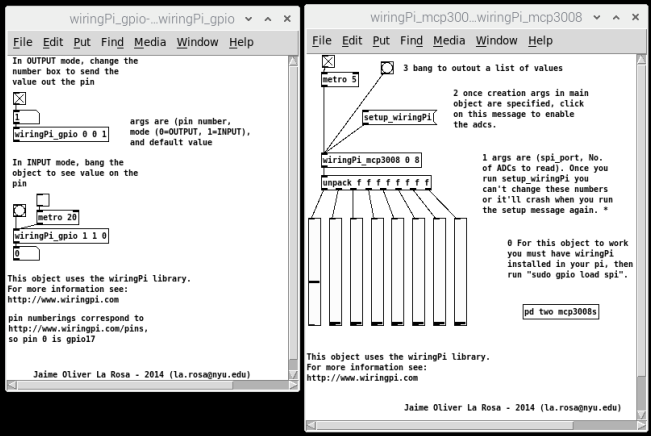Open the Put menu in the mcp3008 window
The height and width of the screenshot is (436, 651).
click(381, 41)
